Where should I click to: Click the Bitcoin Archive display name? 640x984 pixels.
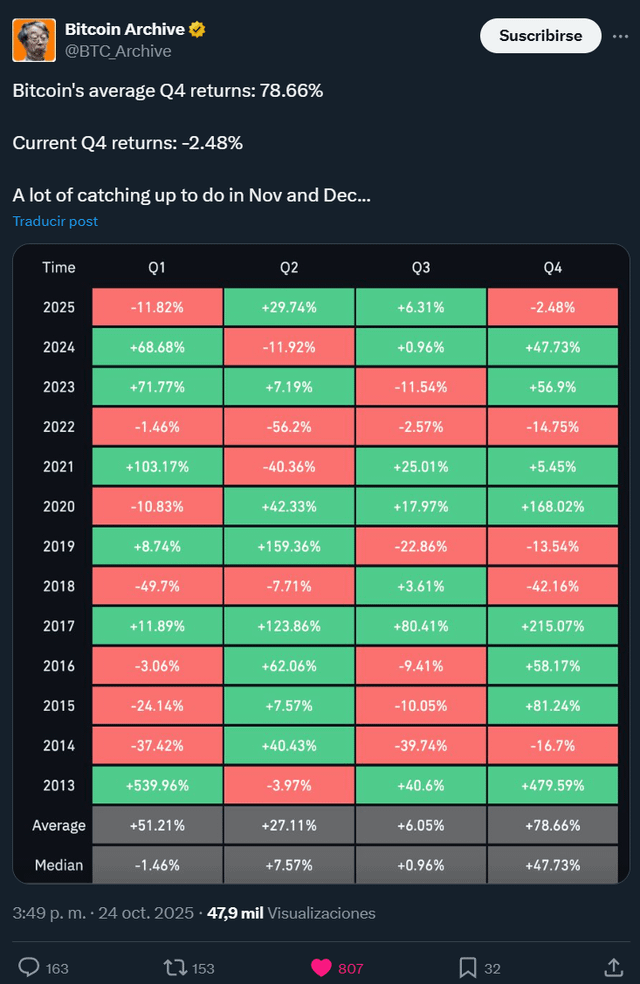coord(124,30)
